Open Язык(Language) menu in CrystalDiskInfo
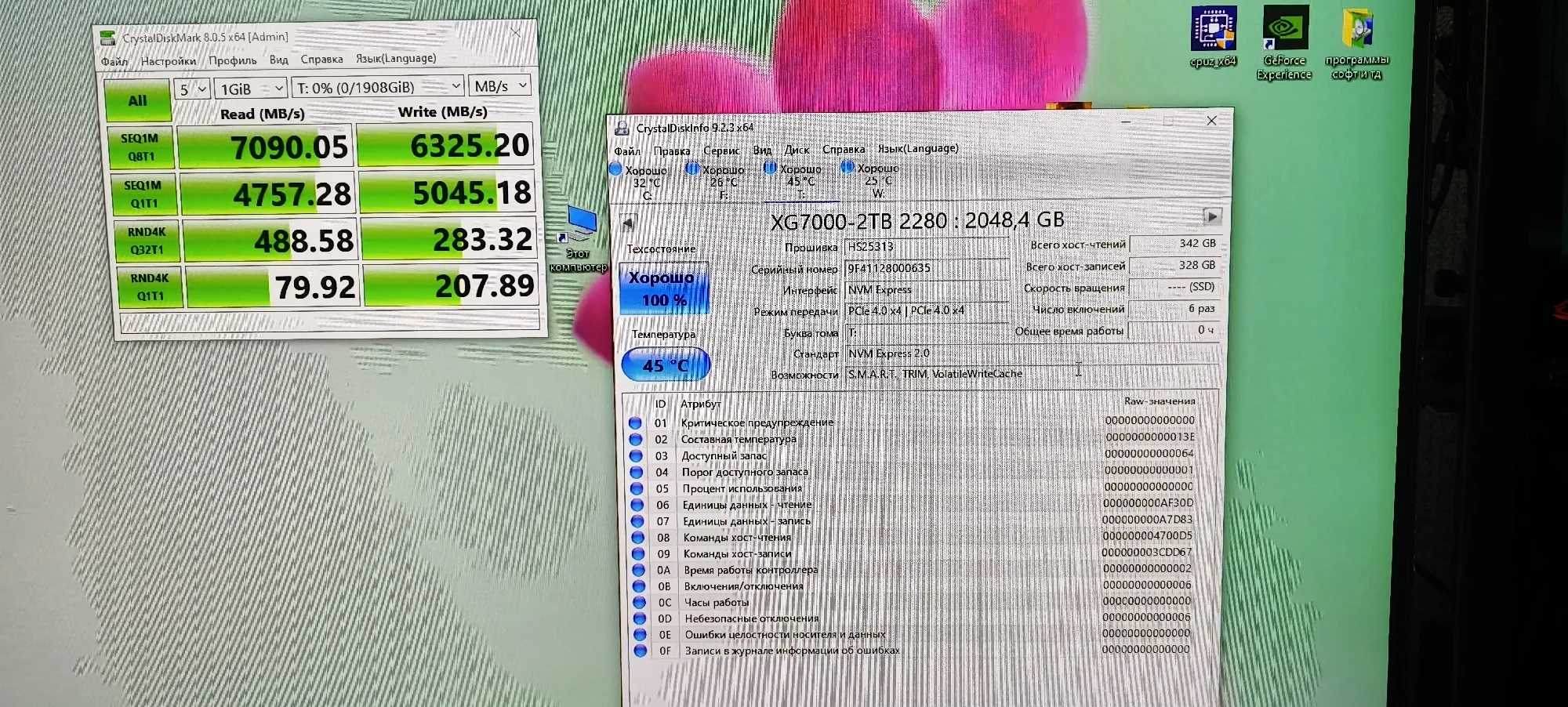 [x=918, y=148]
